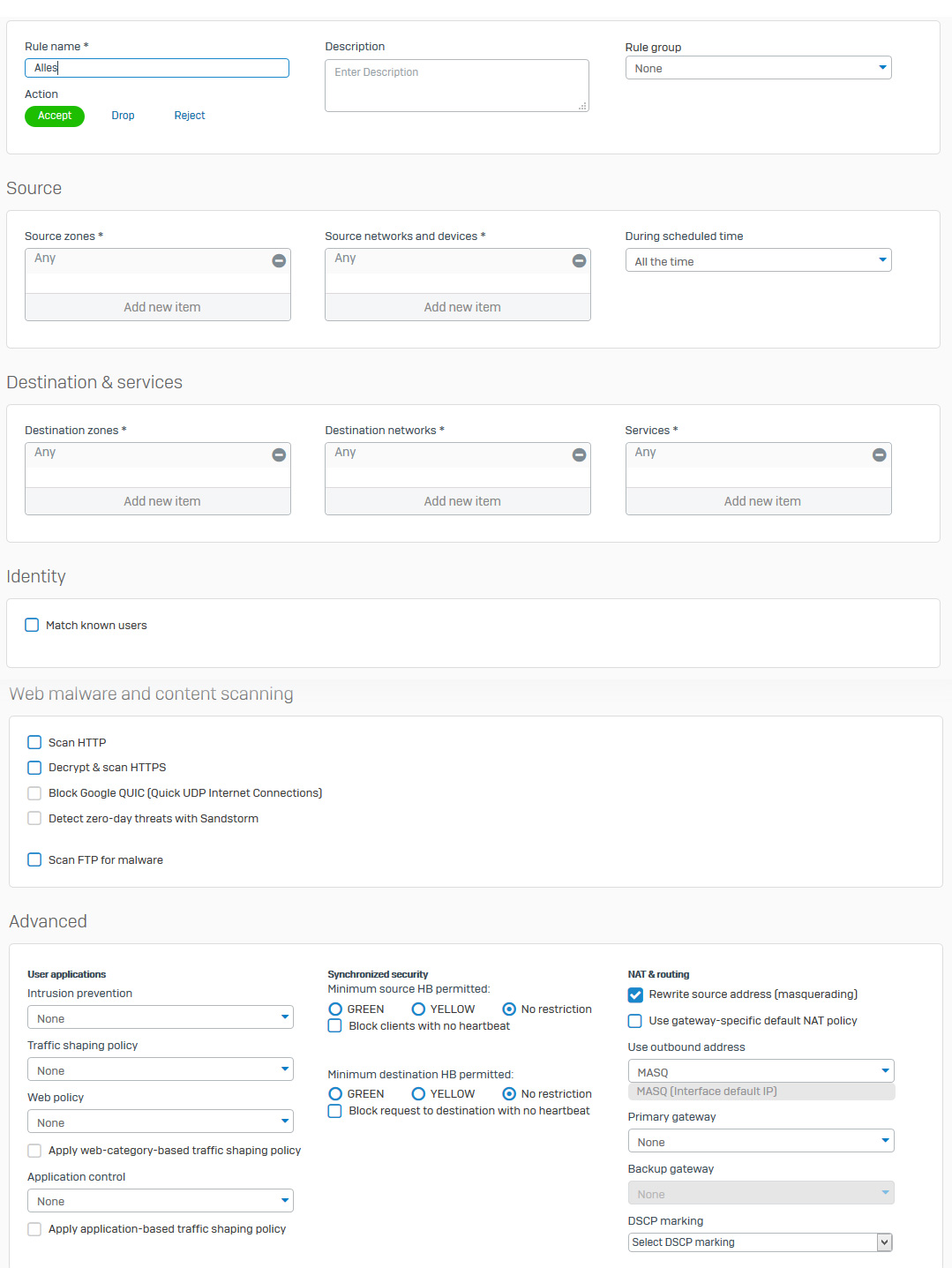The height and width of the screenshot is (1268, 952).
Task: Set rule action to Drop
Action: click(x=123, y=116)
